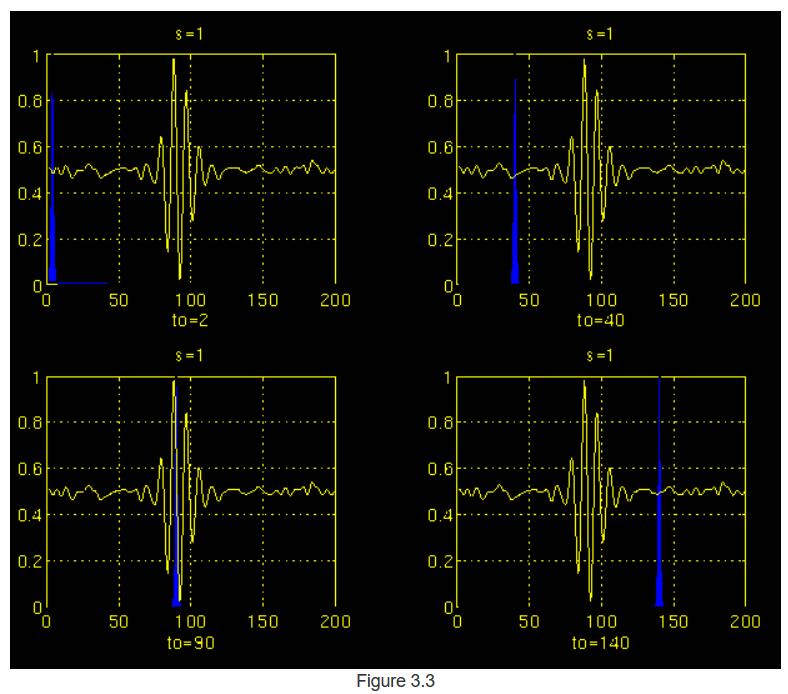Click the "s=1" title above the to=2 plot

click(189, 34)
